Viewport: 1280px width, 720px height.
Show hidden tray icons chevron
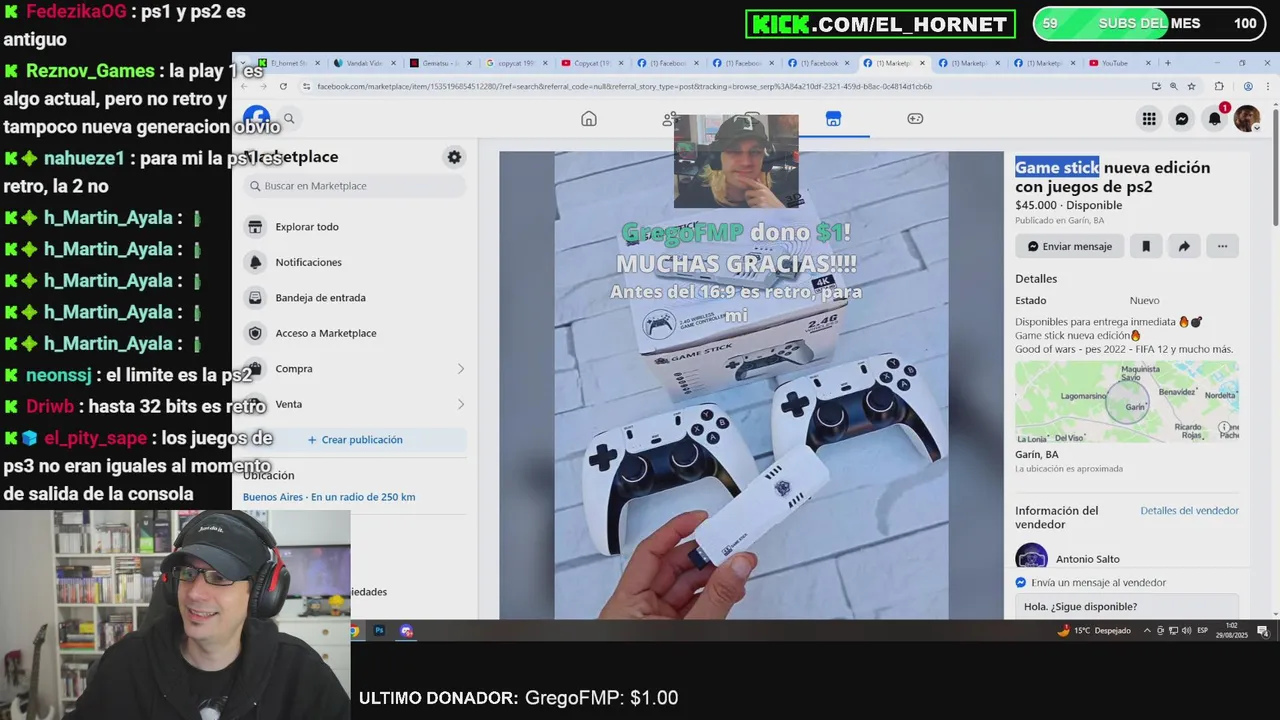(1147, 631)
